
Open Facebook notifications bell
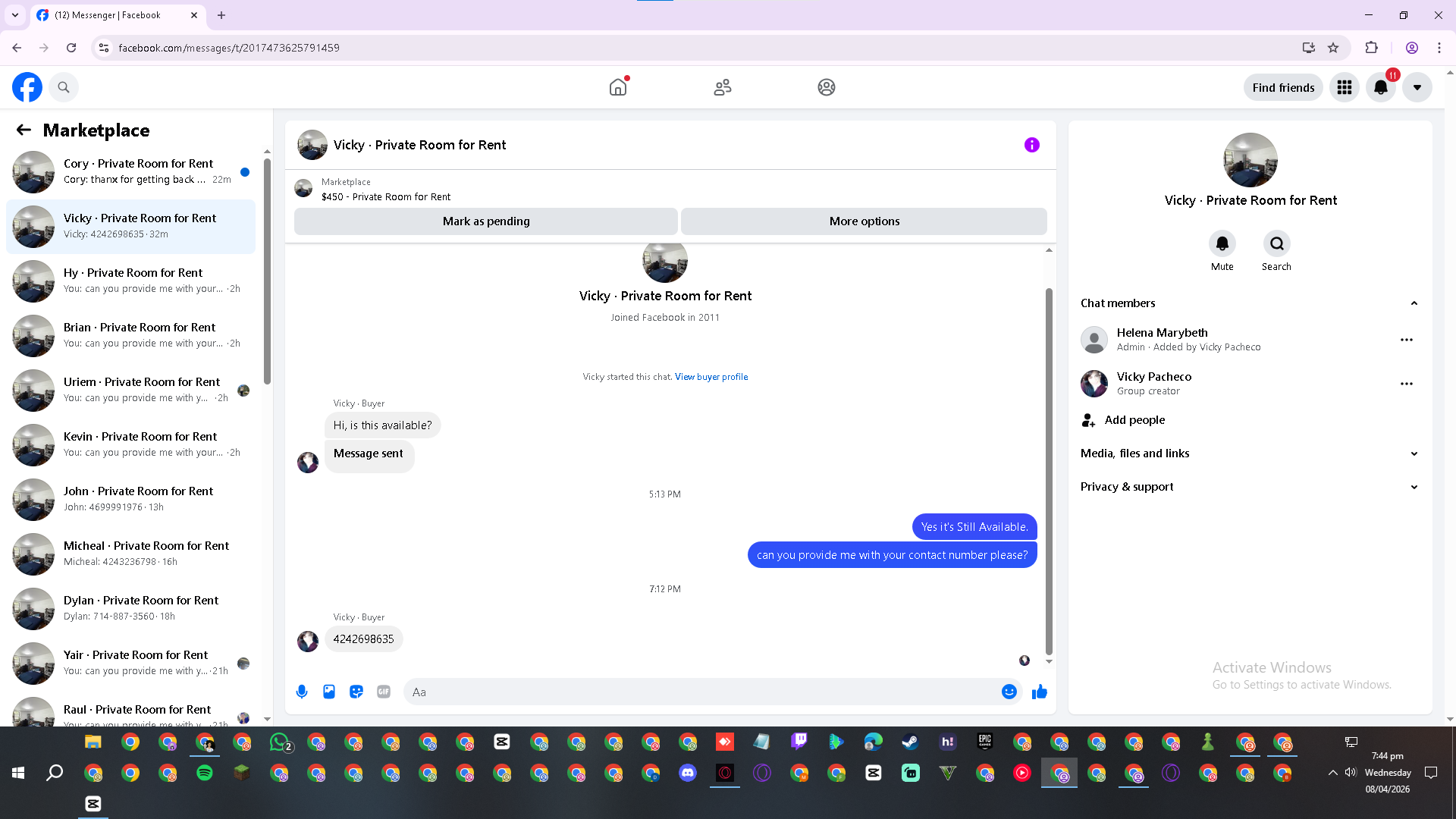[1380, 88]
